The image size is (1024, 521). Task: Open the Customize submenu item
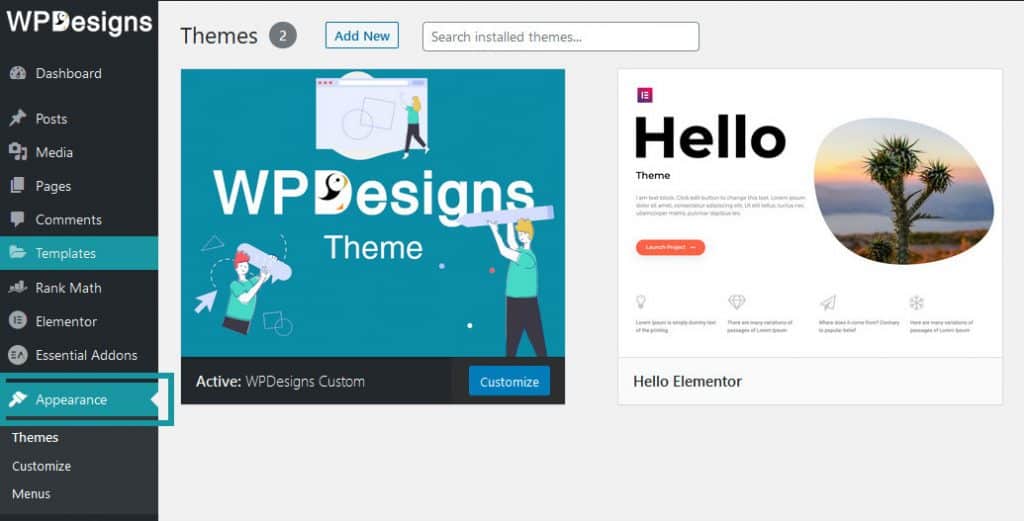[41, 466]
